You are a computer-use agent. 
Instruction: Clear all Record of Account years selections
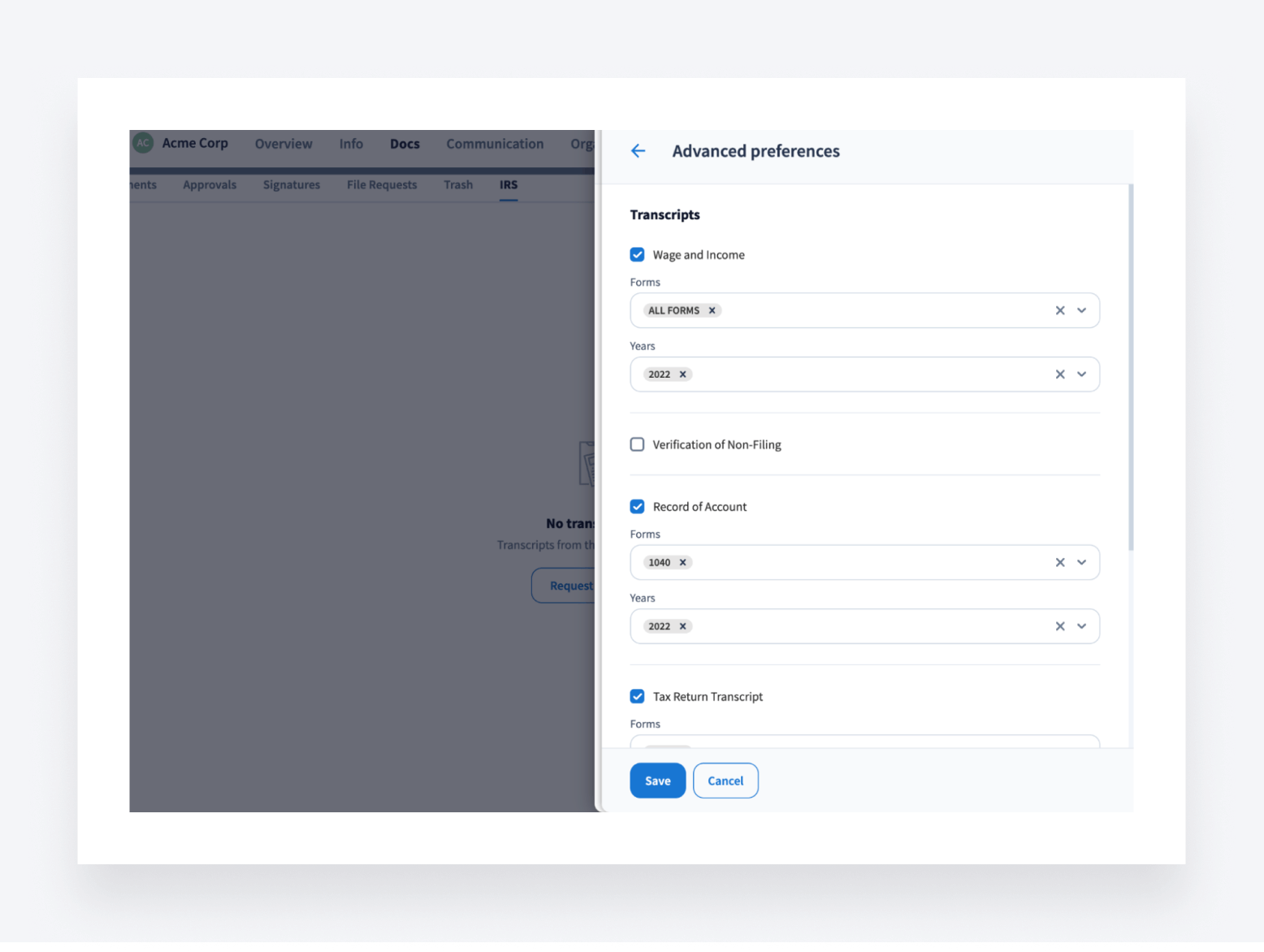click(x=1059, y=626)
